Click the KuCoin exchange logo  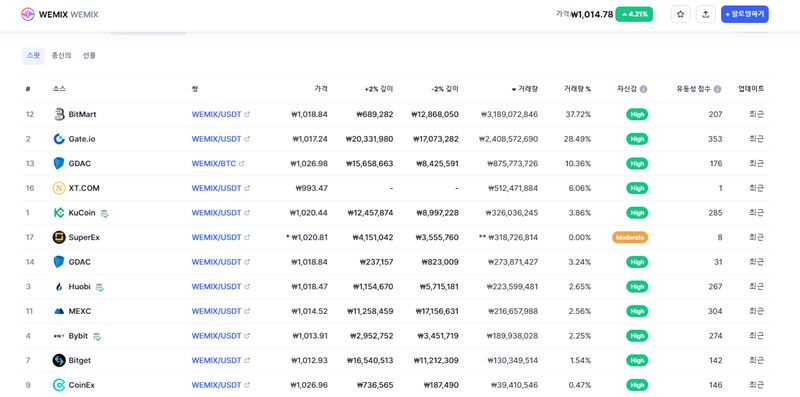point(59,213)
